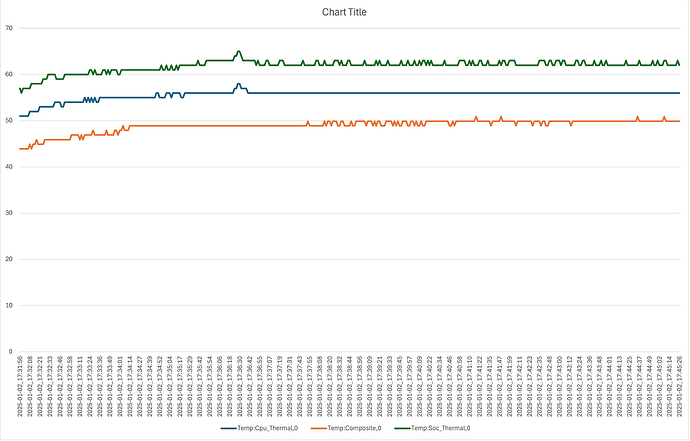Screen dimensions: 690x441
Task: Click x-axis label 2025-01-02_17:37:07
Action: point(270,386)
